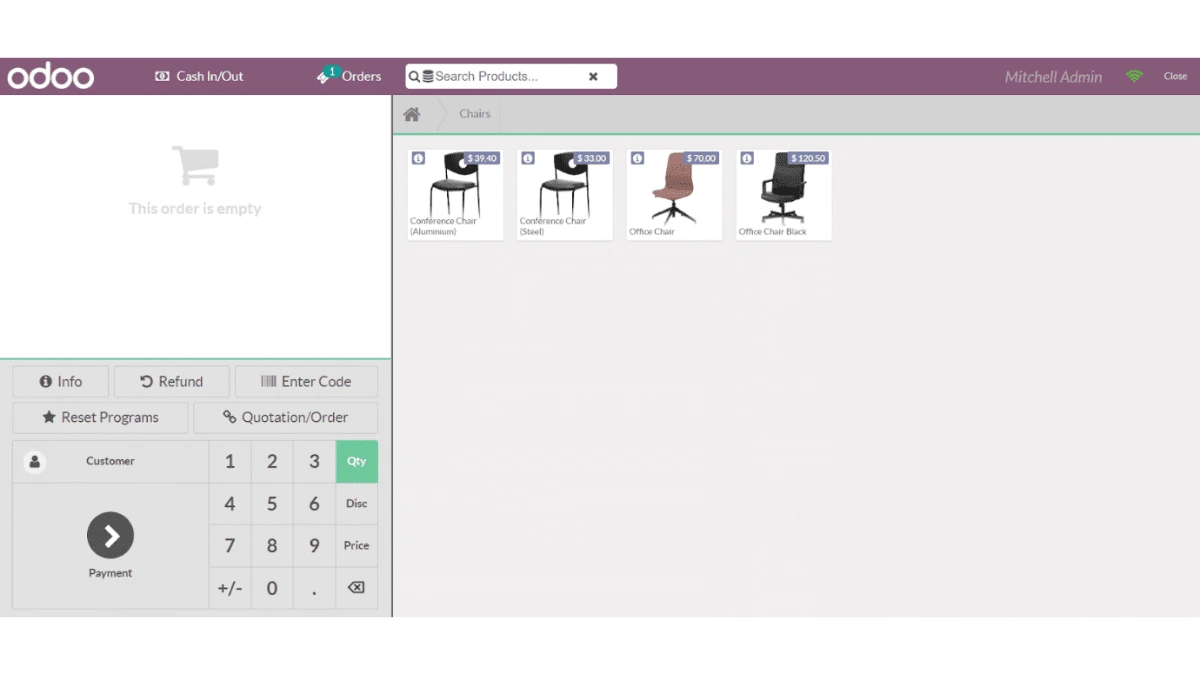Tap the decimal point key
The height and width of the screenshot is (675, 1200).
[x=314, y=588]
